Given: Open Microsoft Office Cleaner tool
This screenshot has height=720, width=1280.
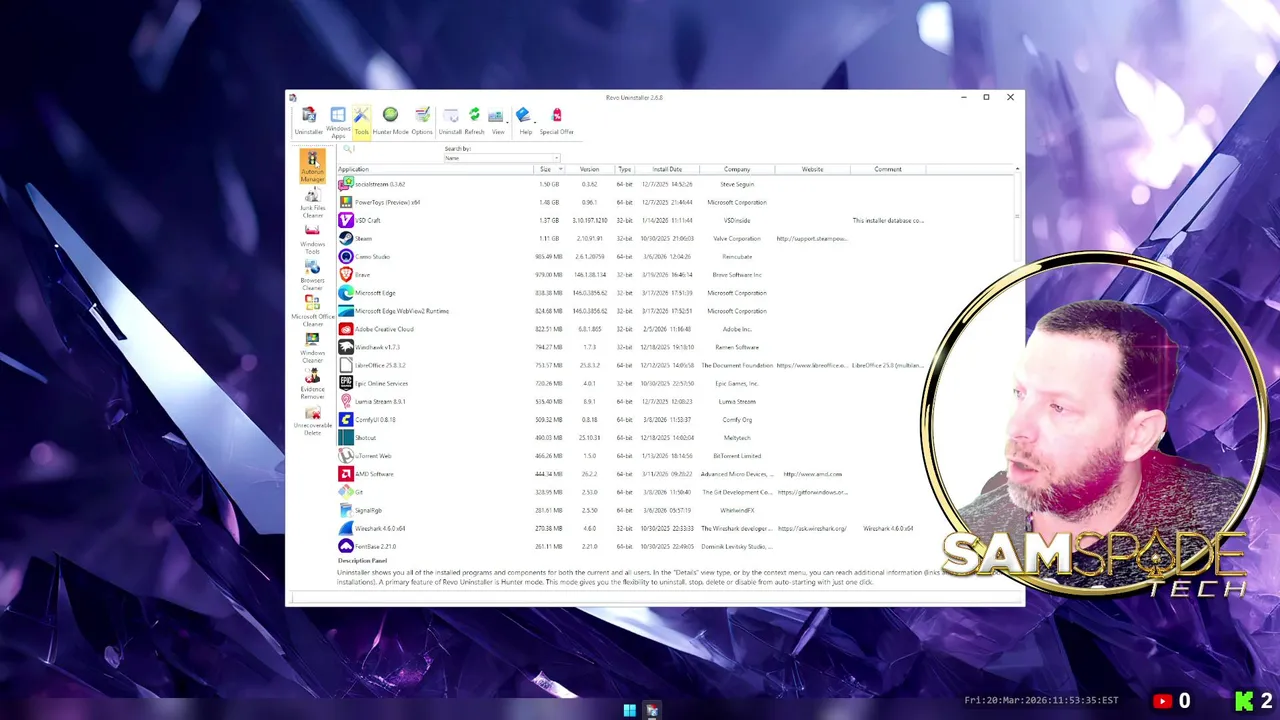Looking at the screenshot, I should 313,311.
